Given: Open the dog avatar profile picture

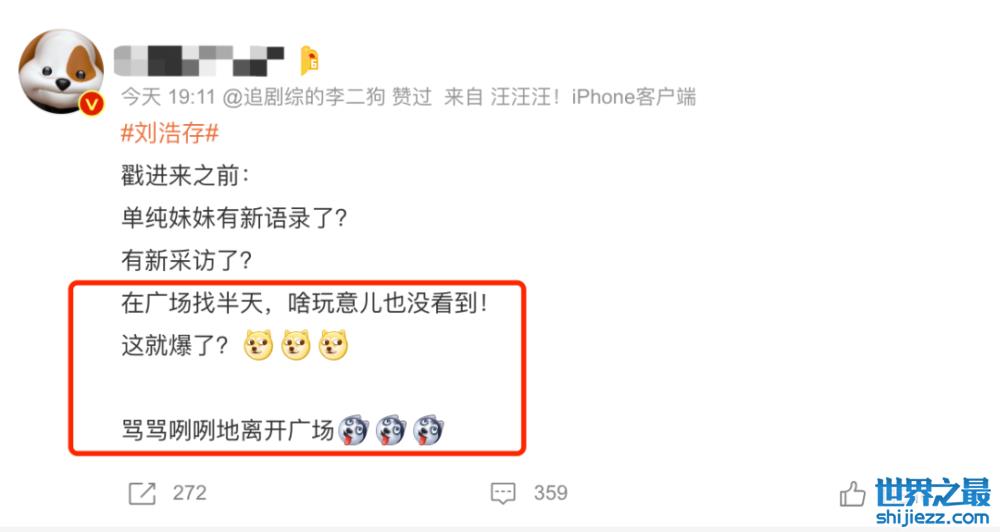Looking at the screenshot, I should (x=61, y=71).
